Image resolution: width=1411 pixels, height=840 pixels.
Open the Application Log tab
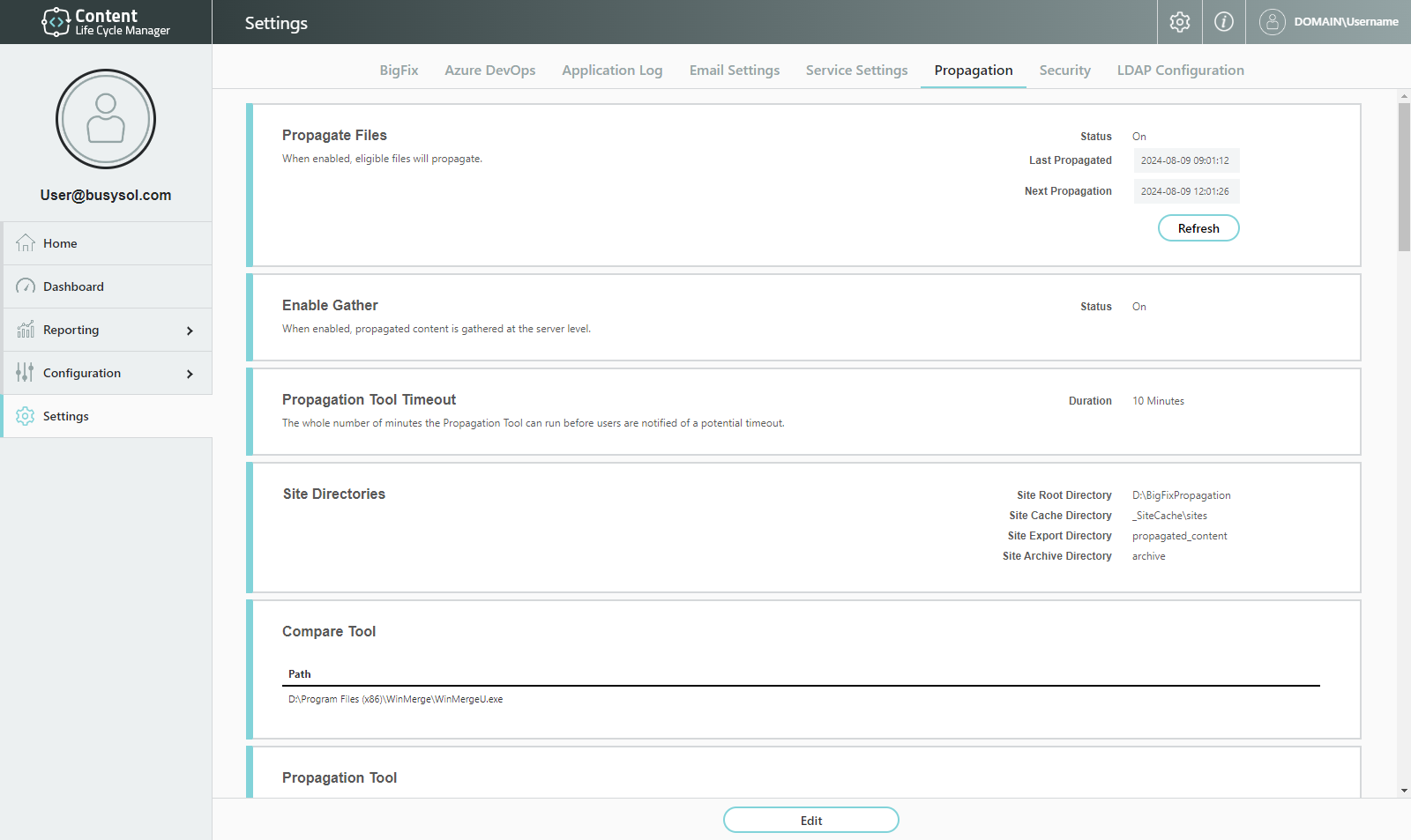click(612, 71)
